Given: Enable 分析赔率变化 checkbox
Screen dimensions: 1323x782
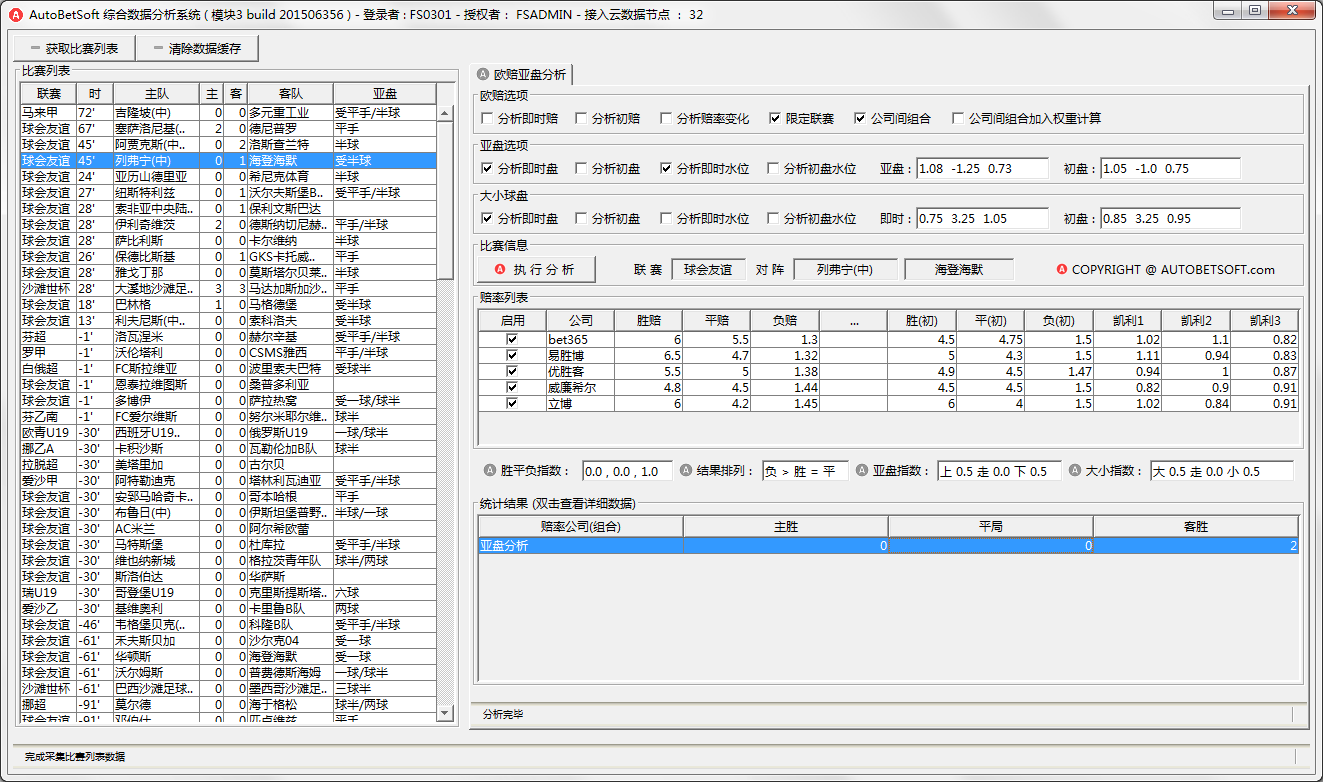Looking at the screenshot, I should point(666,118).
